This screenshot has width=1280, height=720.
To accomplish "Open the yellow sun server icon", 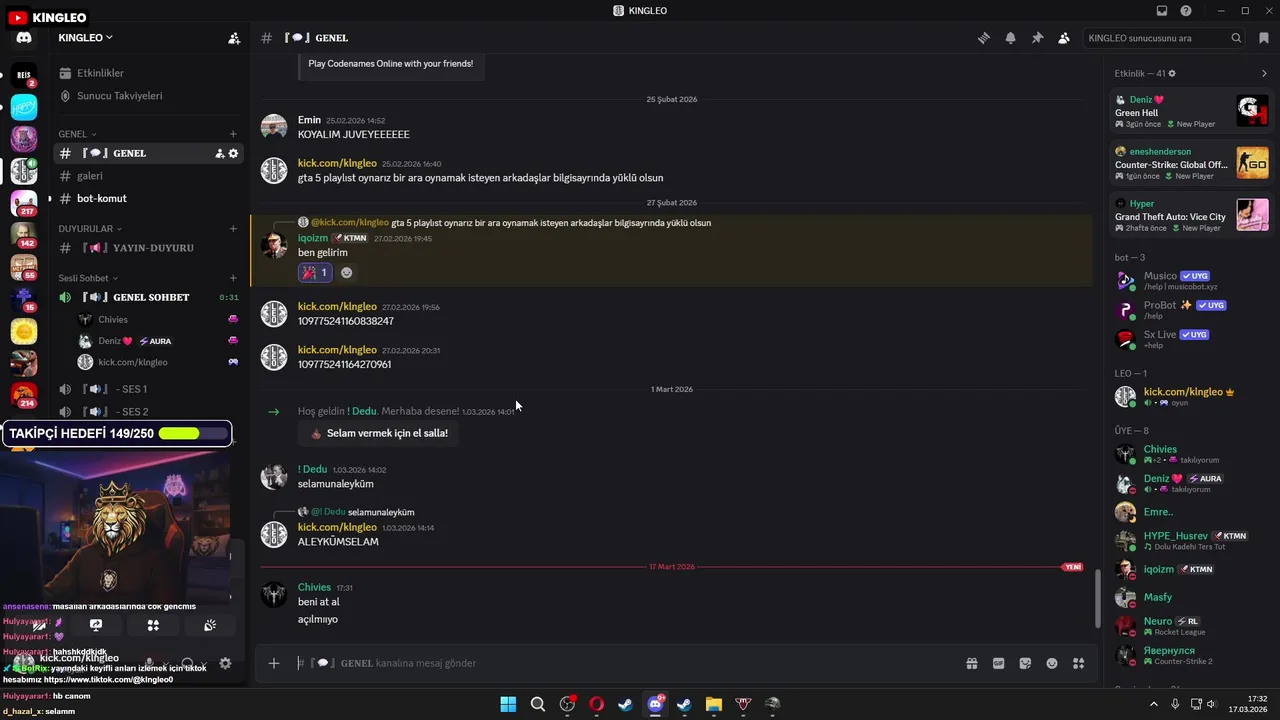I will [24, 331].
